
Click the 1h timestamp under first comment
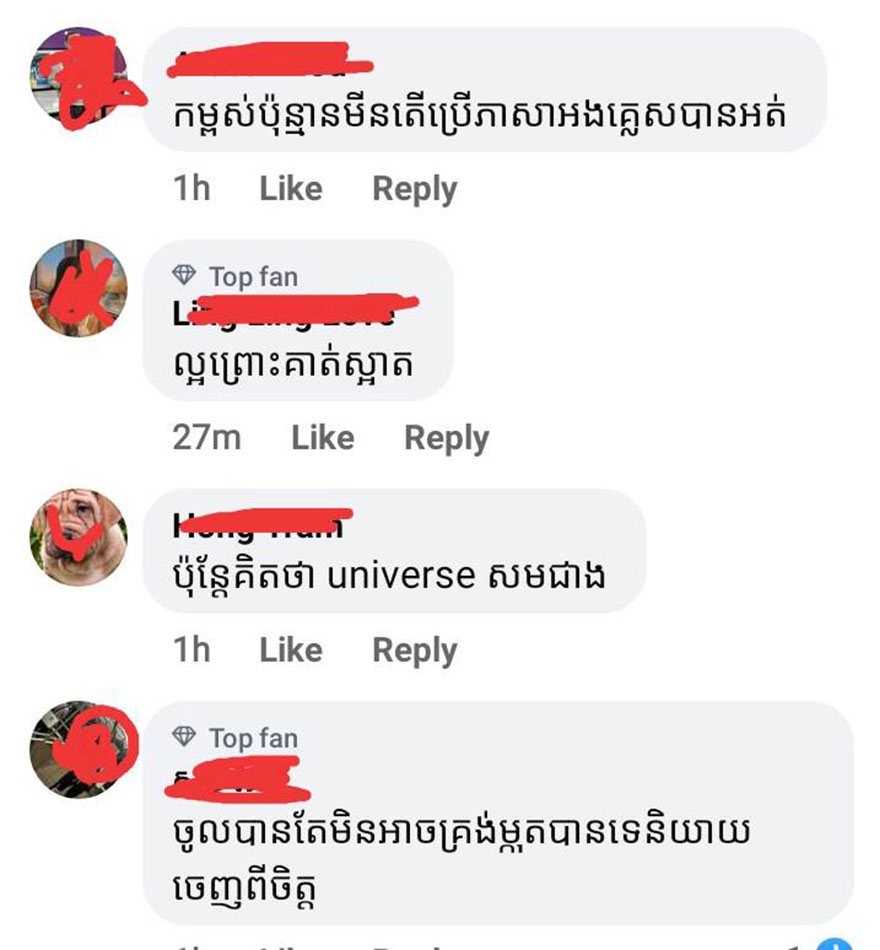click(192, 188)
